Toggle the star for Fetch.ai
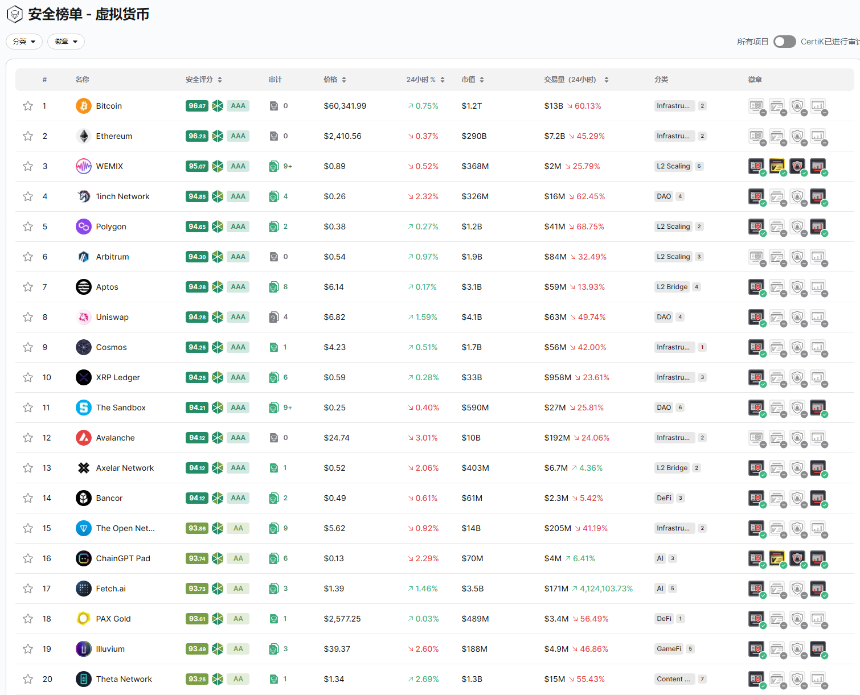 click(28, 589)
